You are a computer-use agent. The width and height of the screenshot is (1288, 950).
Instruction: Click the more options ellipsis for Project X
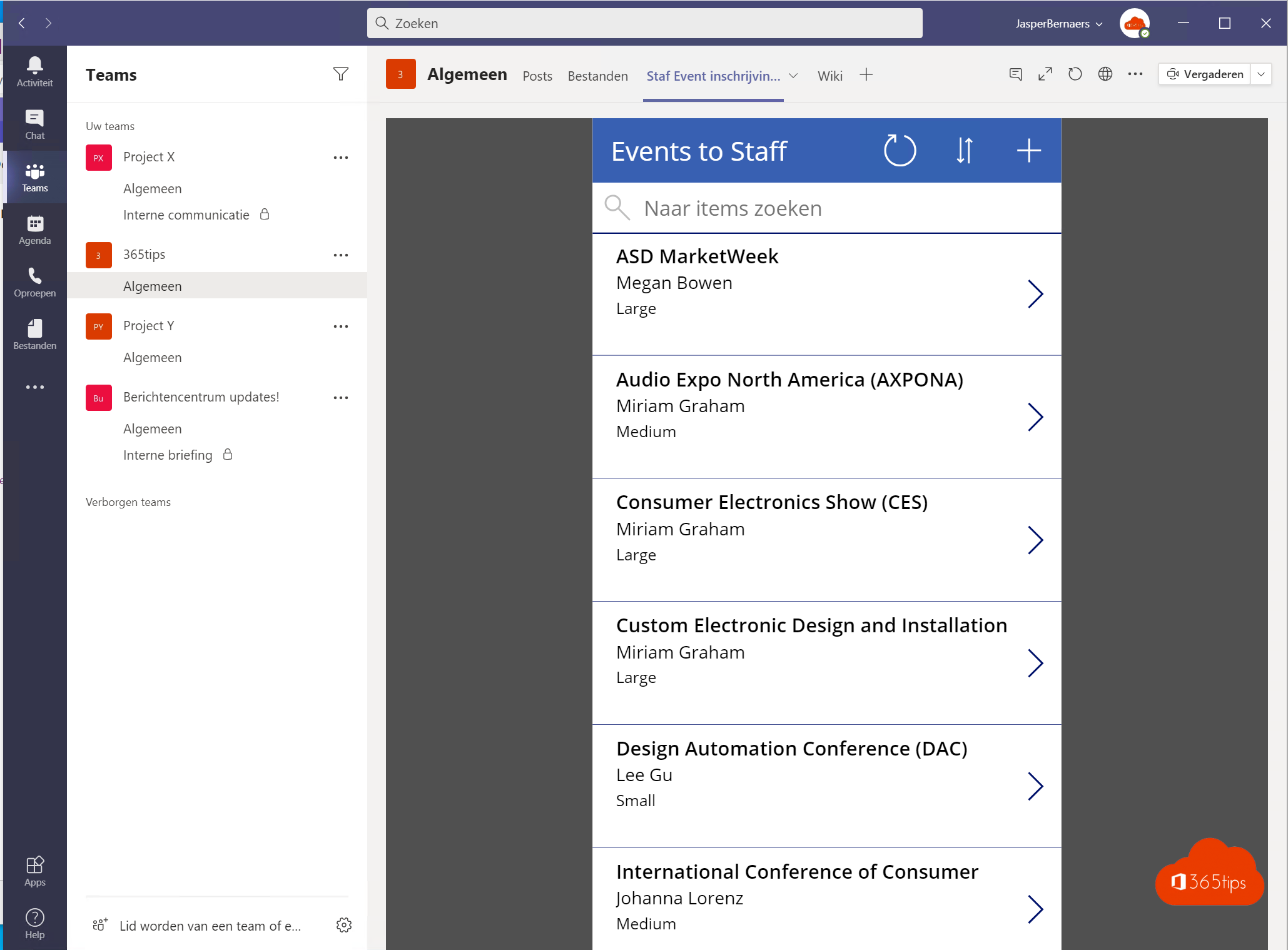click(341, 157)
